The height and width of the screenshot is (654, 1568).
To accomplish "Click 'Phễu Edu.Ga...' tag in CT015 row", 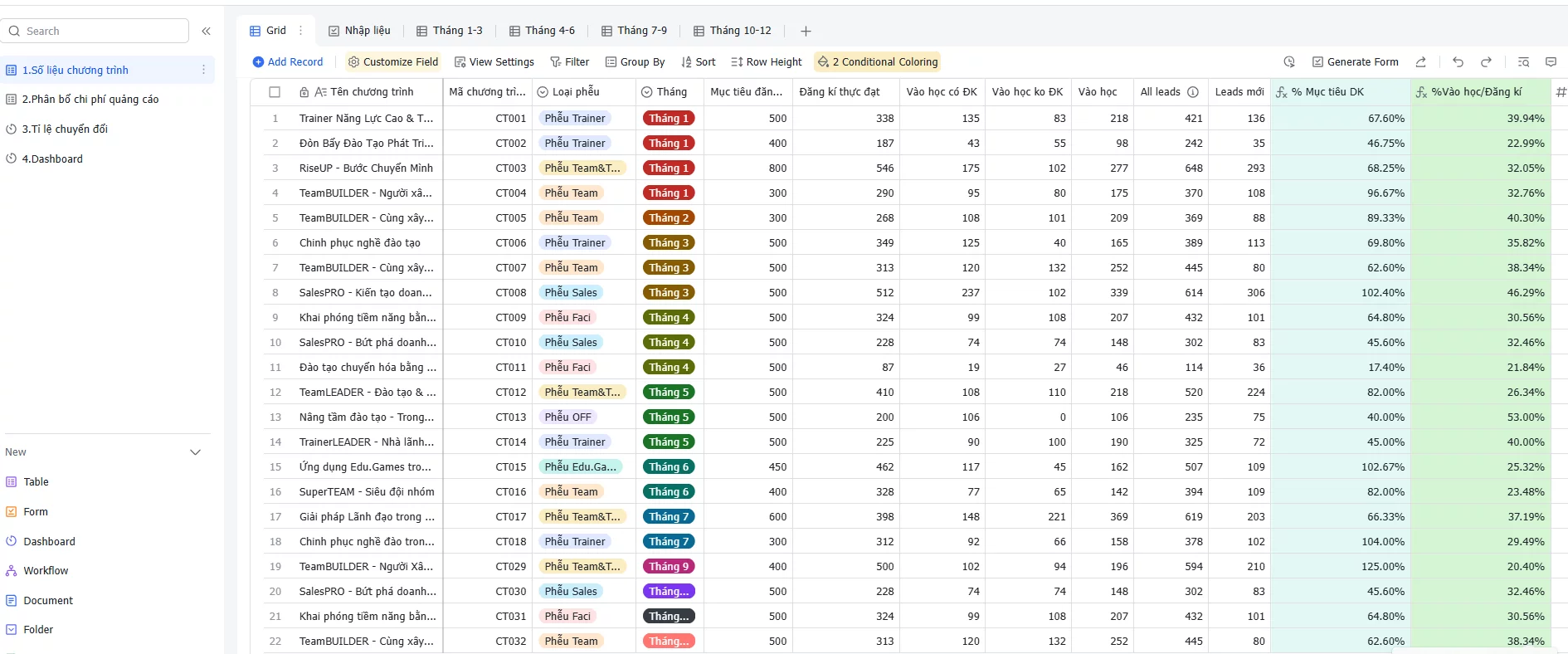I will click(581, 466).
